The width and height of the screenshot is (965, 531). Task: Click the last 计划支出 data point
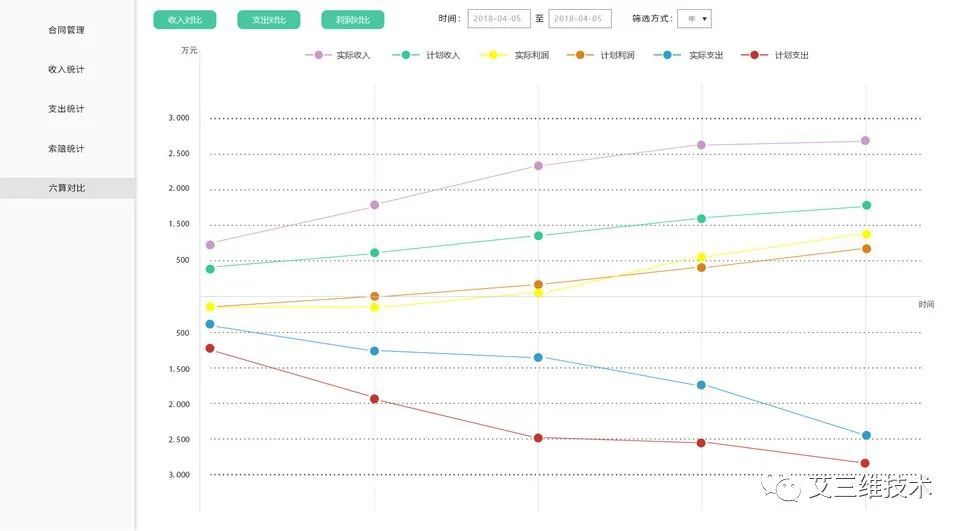[x=865, y=463]
